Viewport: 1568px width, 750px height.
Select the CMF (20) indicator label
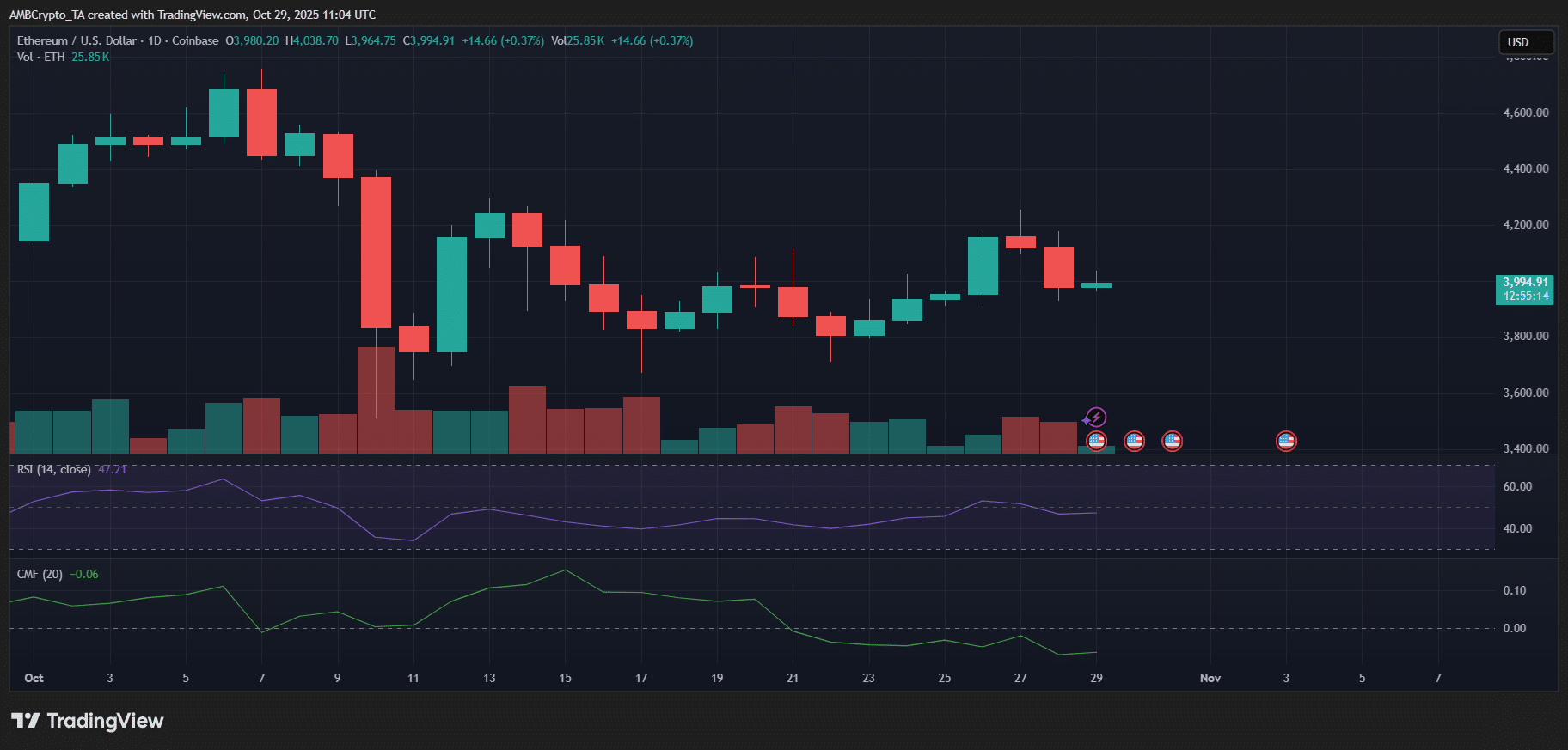pyautogui.click(x=40, y=574)
